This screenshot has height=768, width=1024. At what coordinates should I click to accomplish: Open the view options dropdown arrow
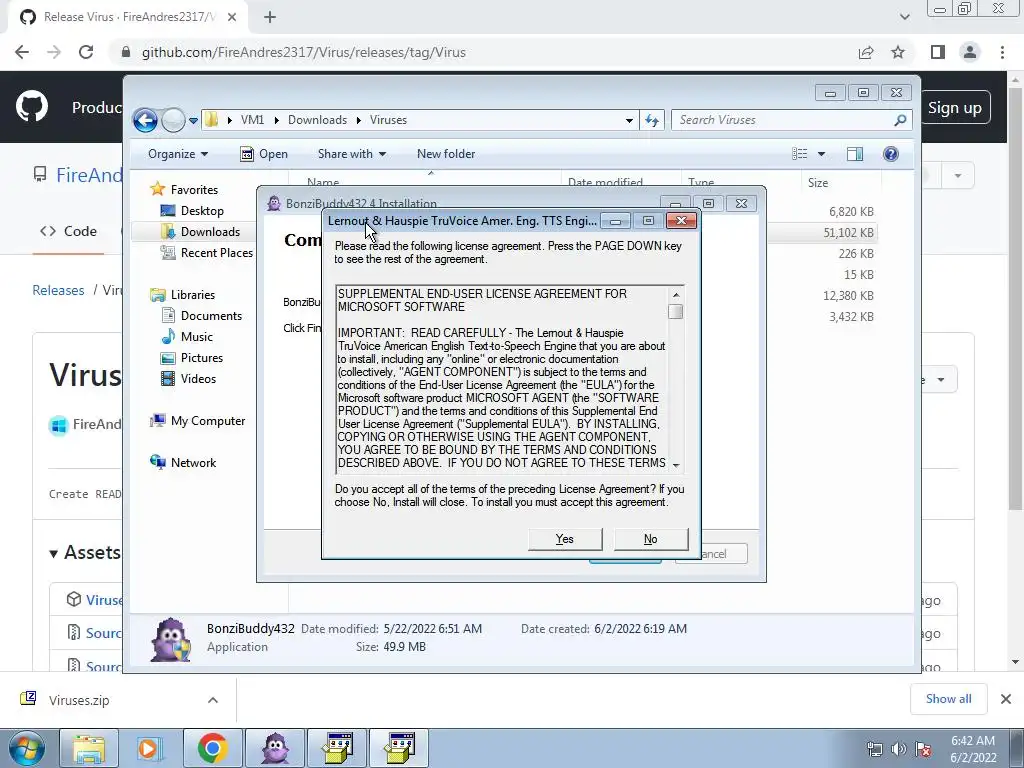click(822, 154)
